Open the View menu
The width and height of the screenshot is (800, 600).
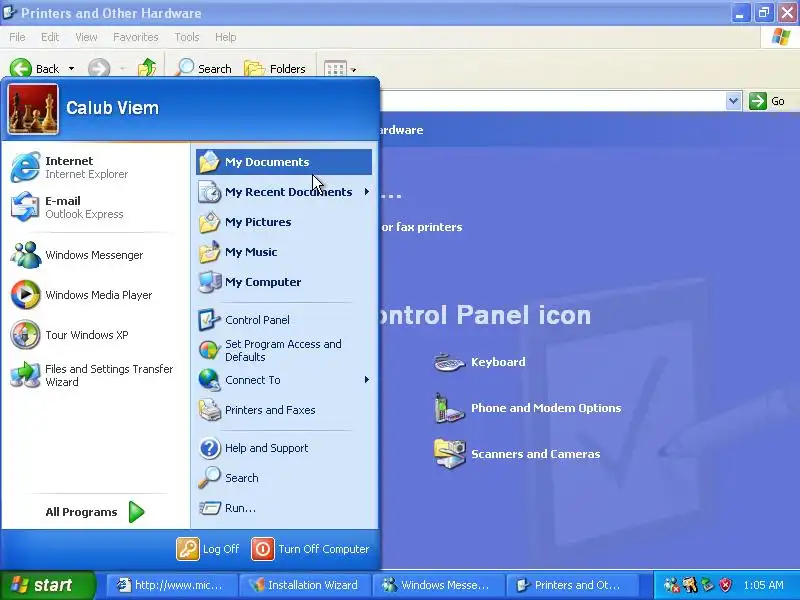point(86,37)
